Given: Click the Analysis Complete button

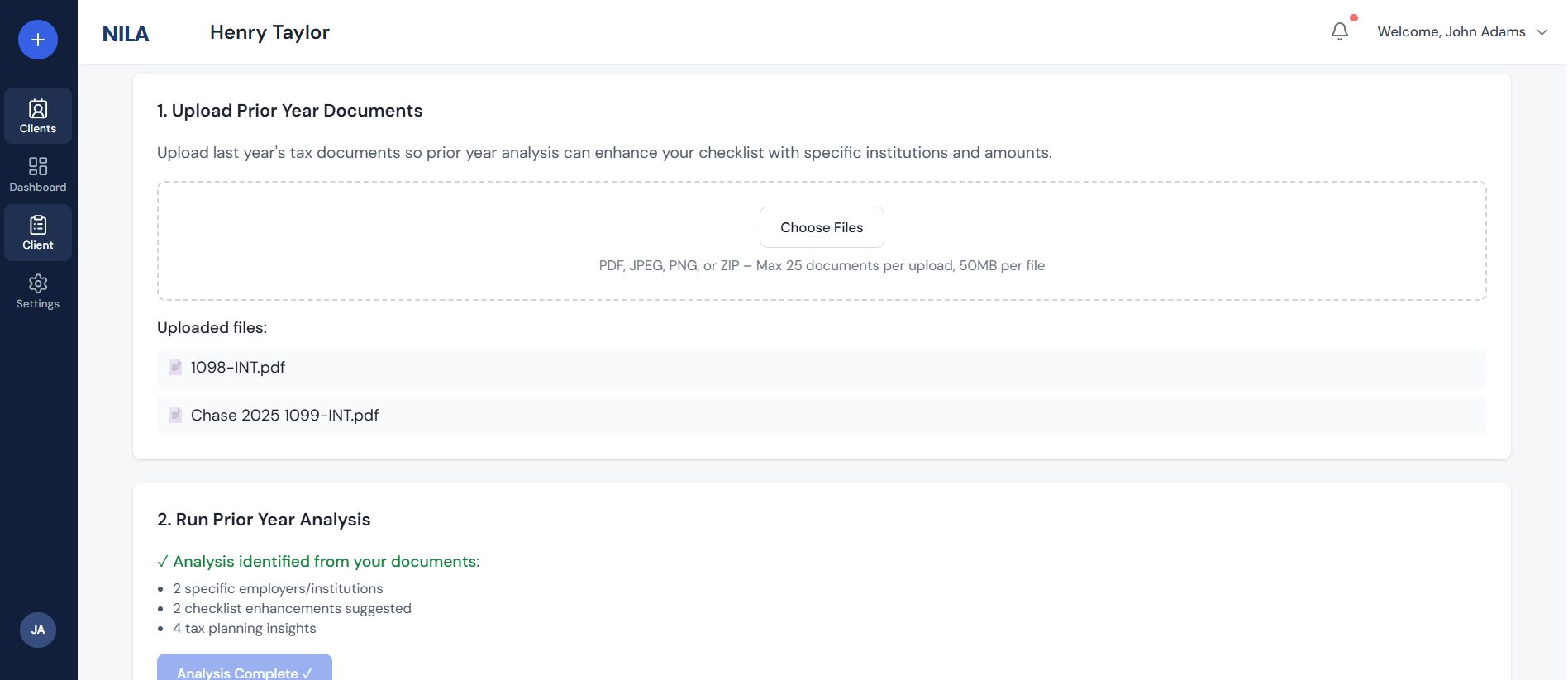Looking at the screenshot, I should 245,668.
